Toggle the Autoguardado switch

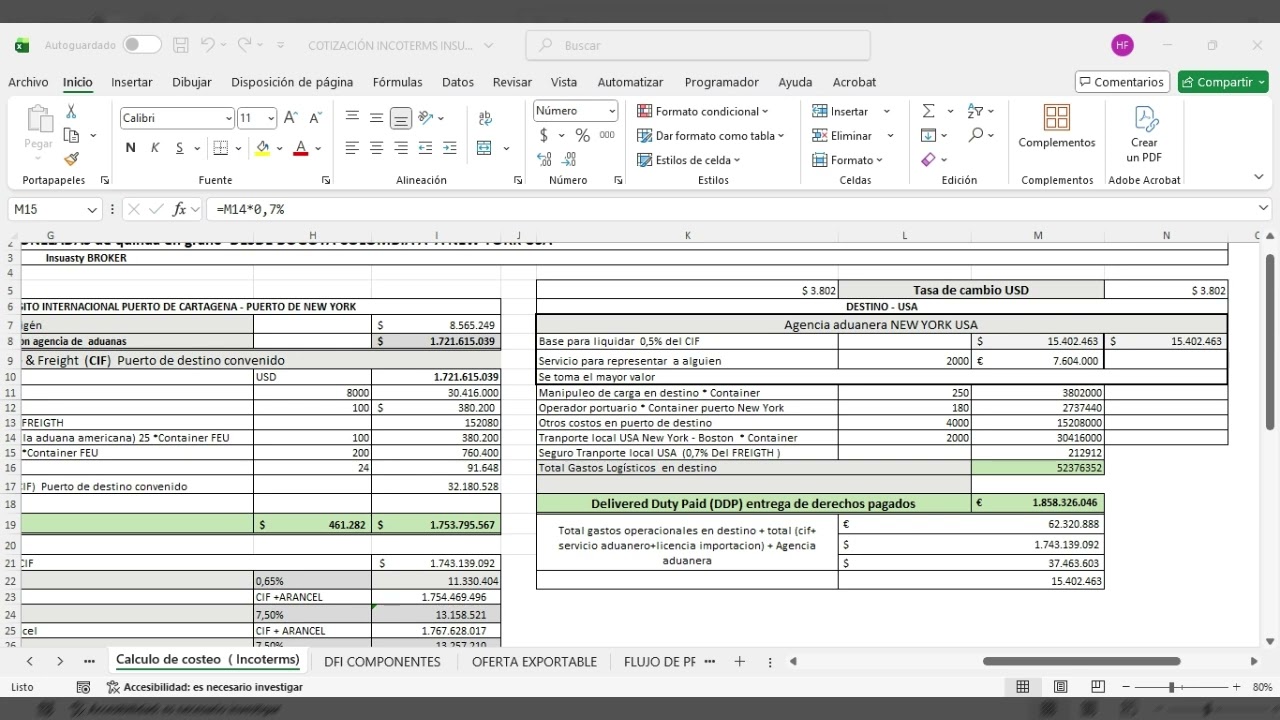(142, 45)
